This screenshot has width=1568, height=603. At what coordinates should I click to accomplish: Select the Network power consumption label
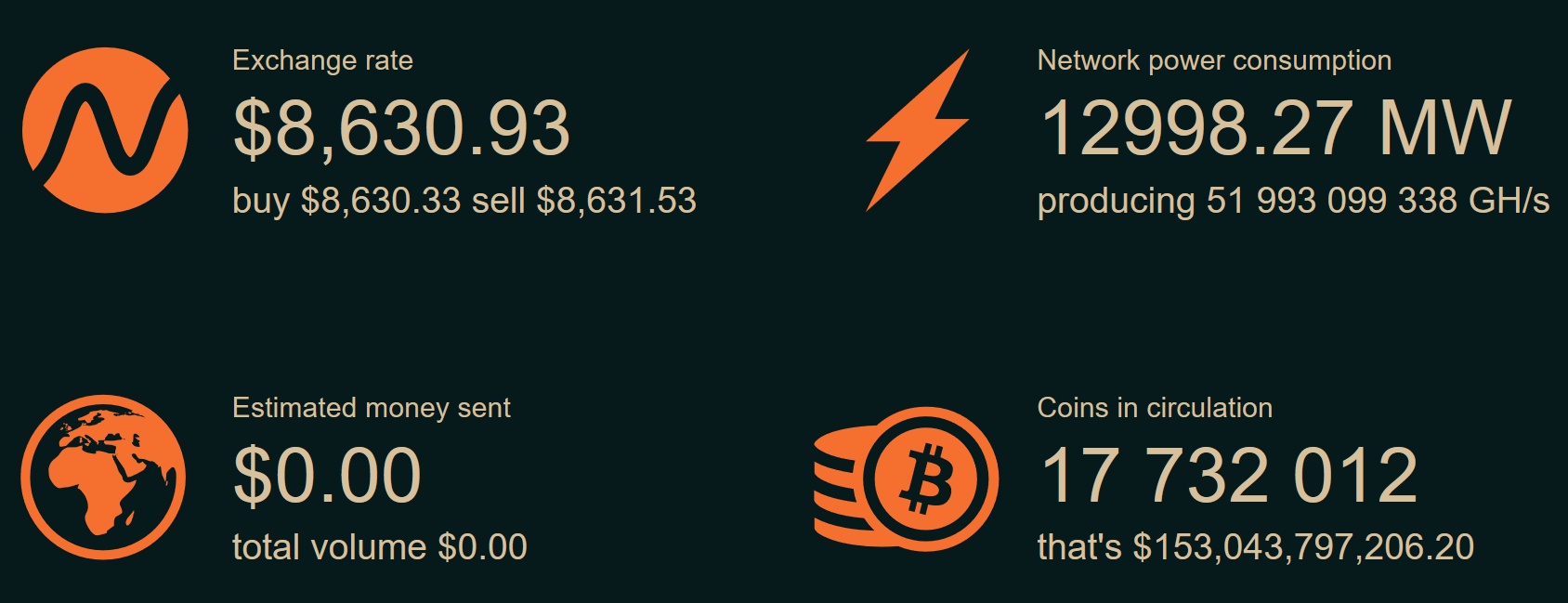click(x=1214, y=61)
